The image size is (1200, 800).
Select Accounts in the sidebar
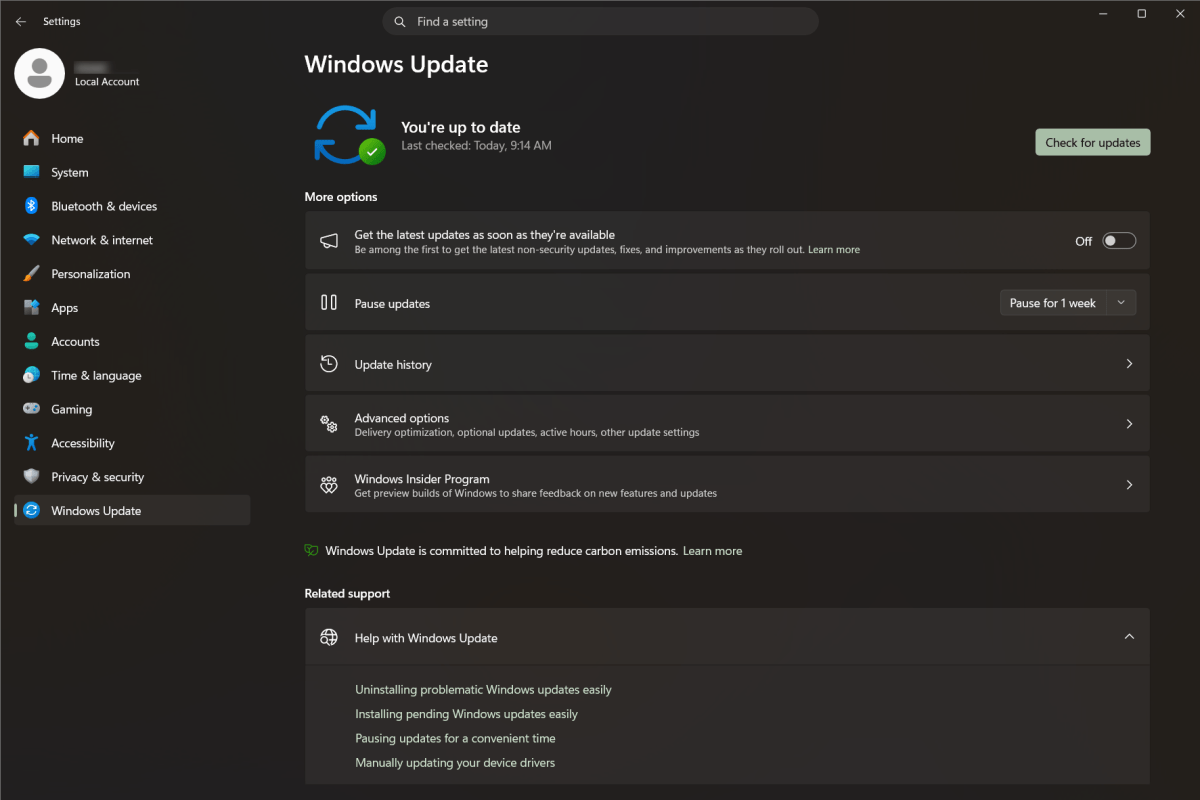tap(132, 341)
